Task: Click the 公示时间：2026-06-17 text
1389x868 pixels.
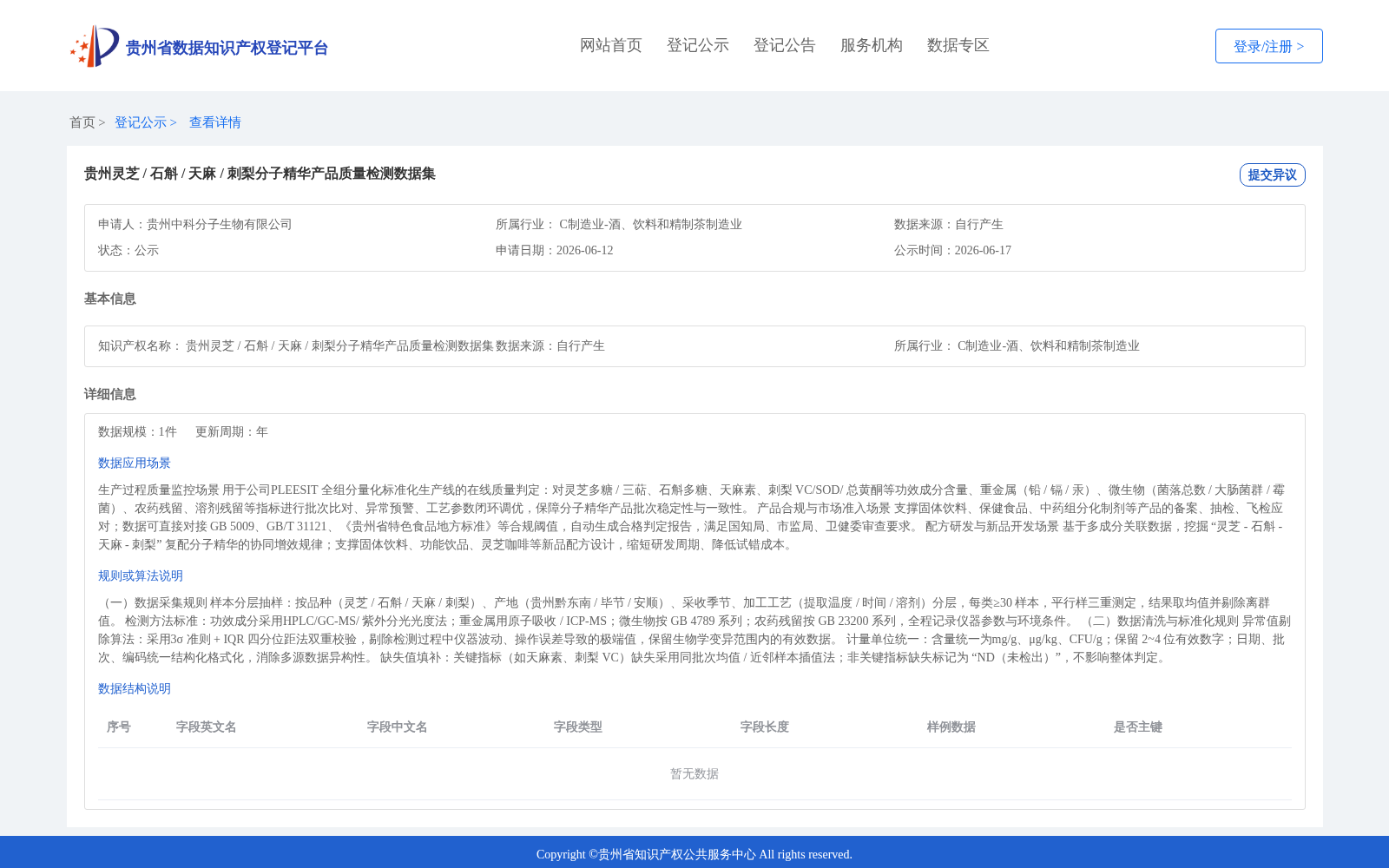Action: point(952,251)
